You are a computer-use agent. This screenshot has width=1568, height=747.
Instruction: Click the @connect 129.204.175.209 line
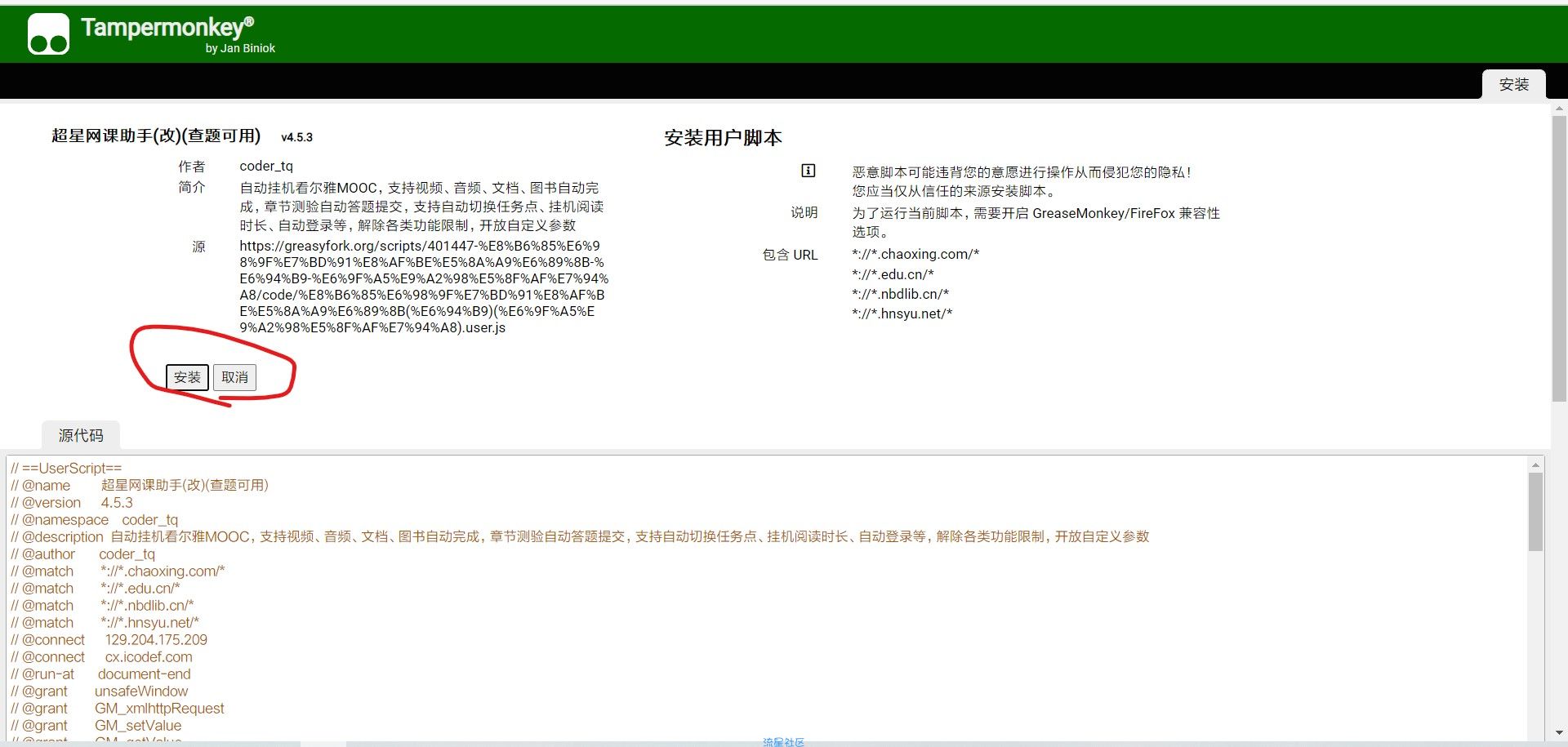(109, 639)
